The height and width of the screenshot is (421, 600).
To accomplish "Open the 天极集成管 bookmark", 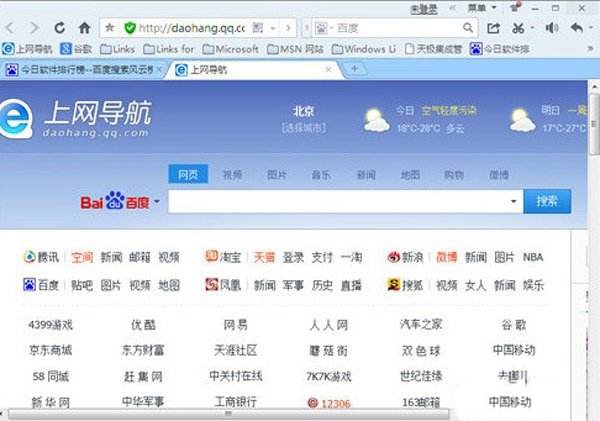I will 433,49.
